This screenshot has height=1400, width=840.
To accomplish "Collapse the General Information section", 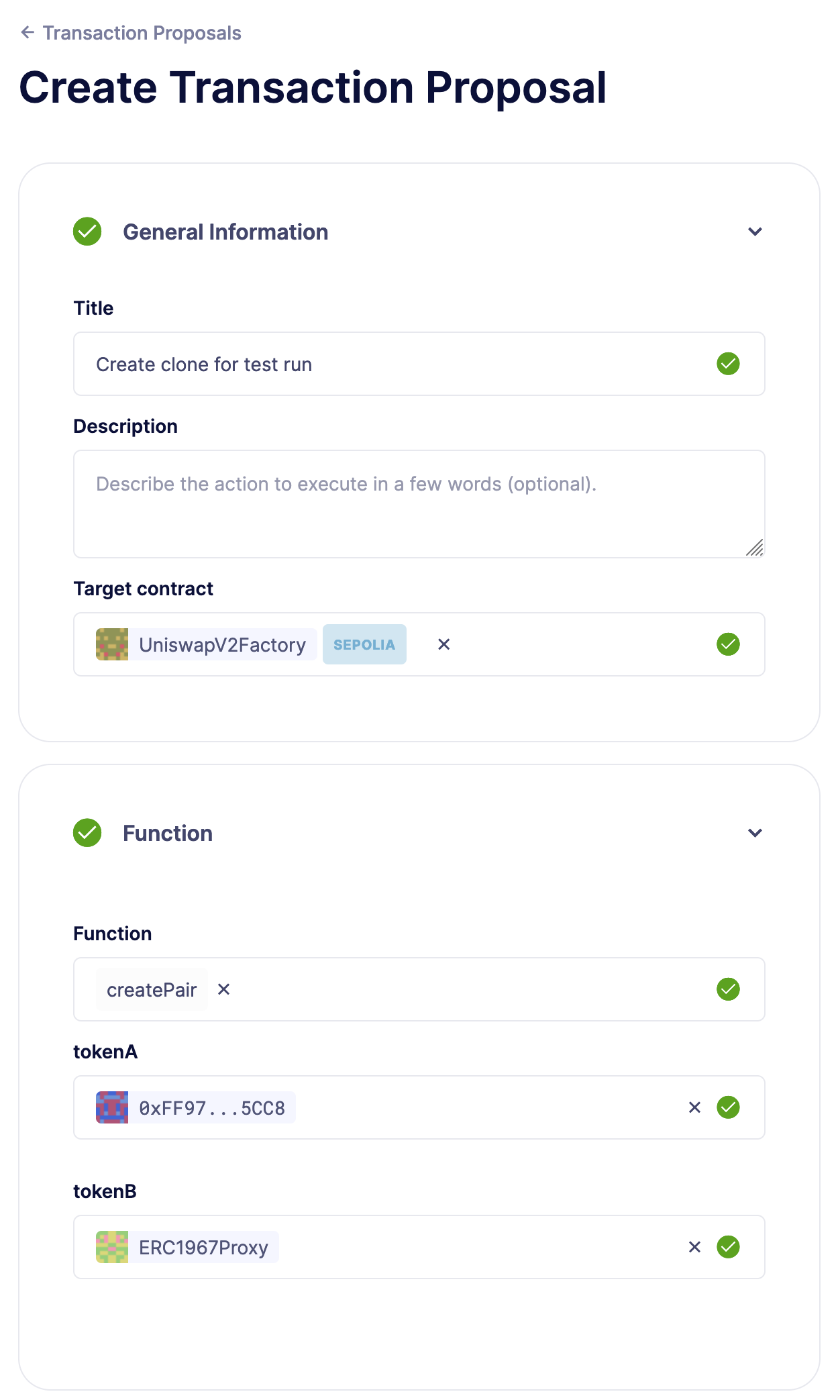I will (x=754, y=231).
